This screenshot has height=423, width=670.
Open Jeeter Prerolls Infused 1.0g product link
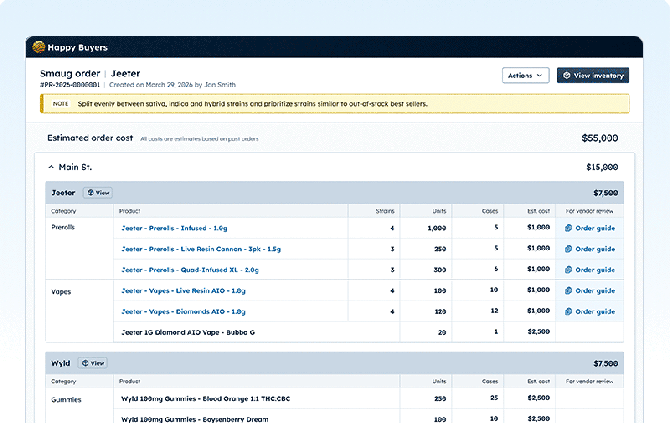click(x=174, y=228)
